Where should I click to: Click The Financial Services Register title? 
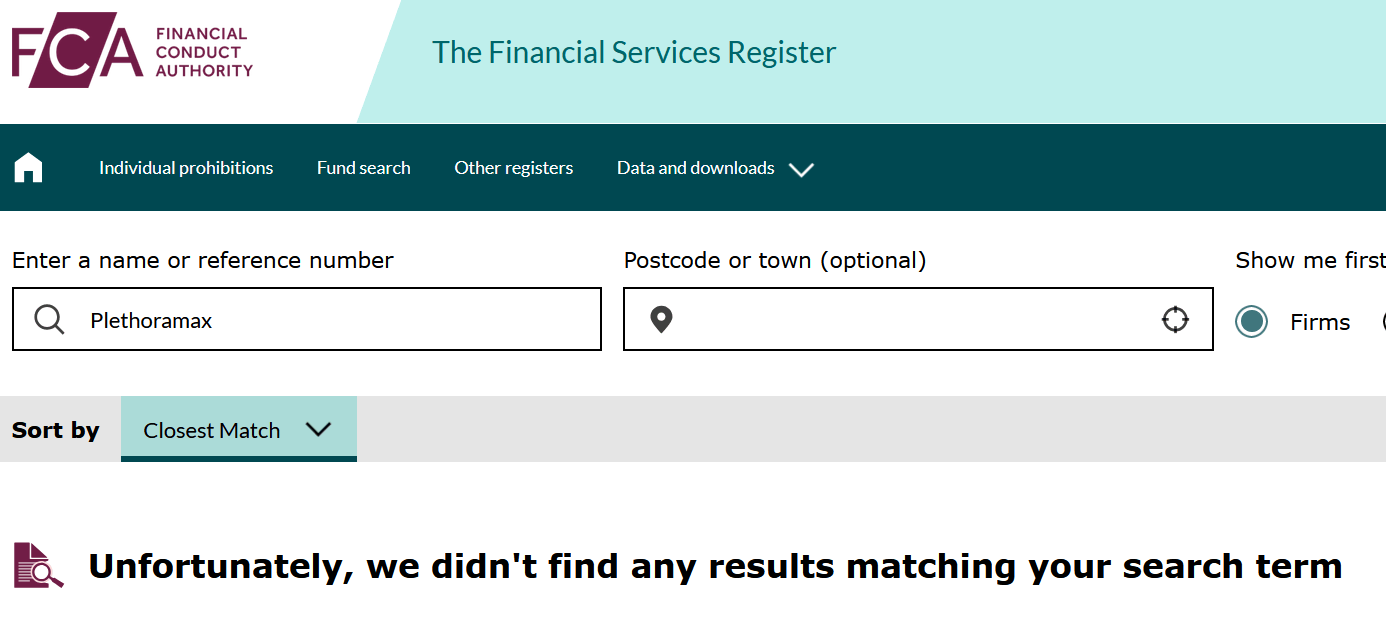tap(634, 52)
